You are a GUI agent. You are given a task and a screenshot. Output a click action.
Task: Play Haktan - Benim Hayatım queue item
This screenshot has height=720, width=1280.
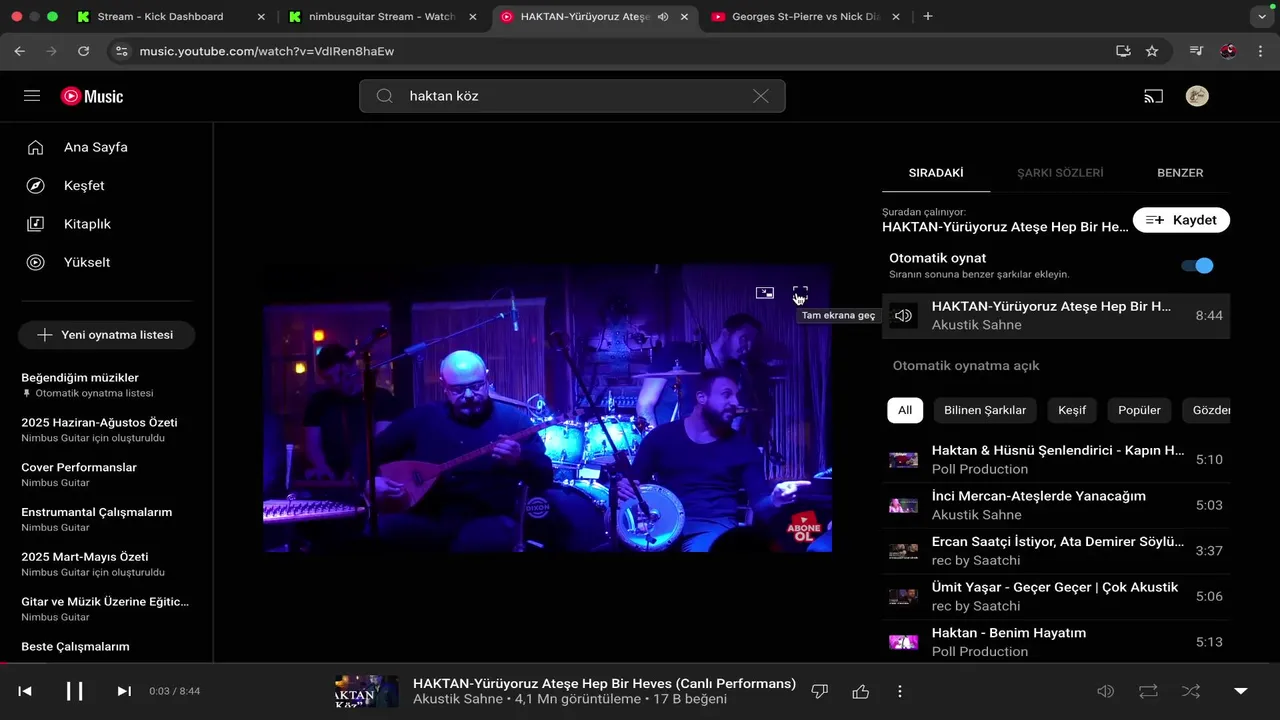click(1056, 642)
